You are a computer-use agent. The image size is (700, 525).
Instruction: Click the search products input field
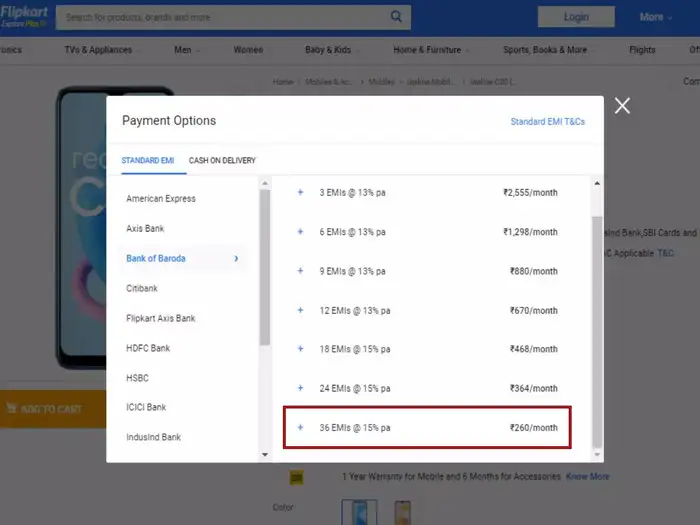(x=222, y=17)
